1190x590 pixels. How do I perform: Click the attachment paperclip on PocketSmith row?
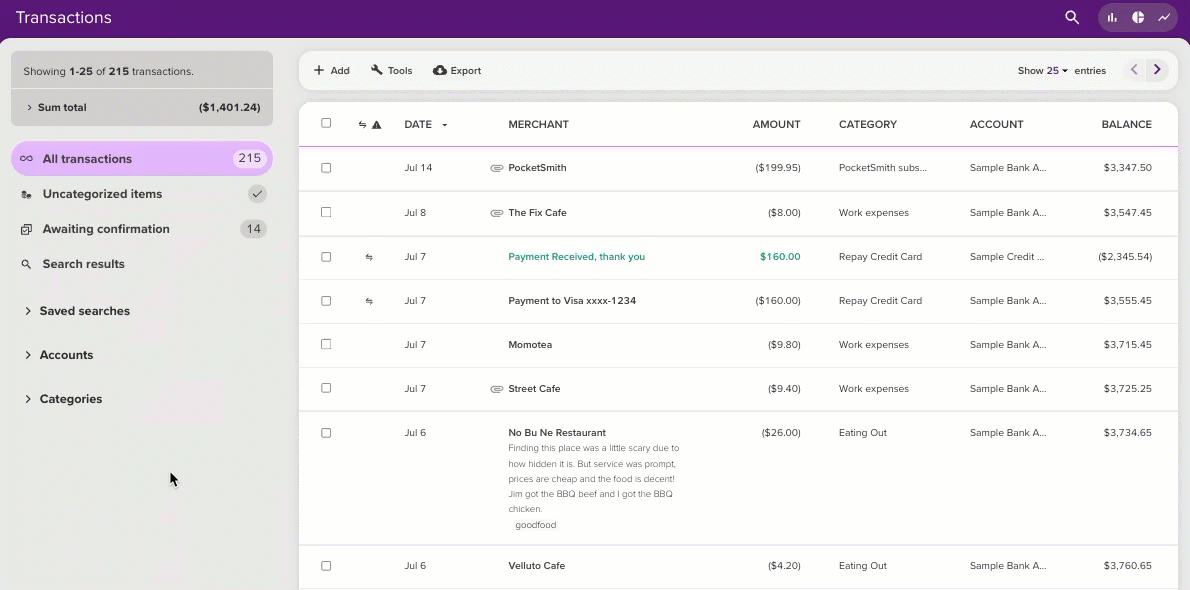coord(497,168)
